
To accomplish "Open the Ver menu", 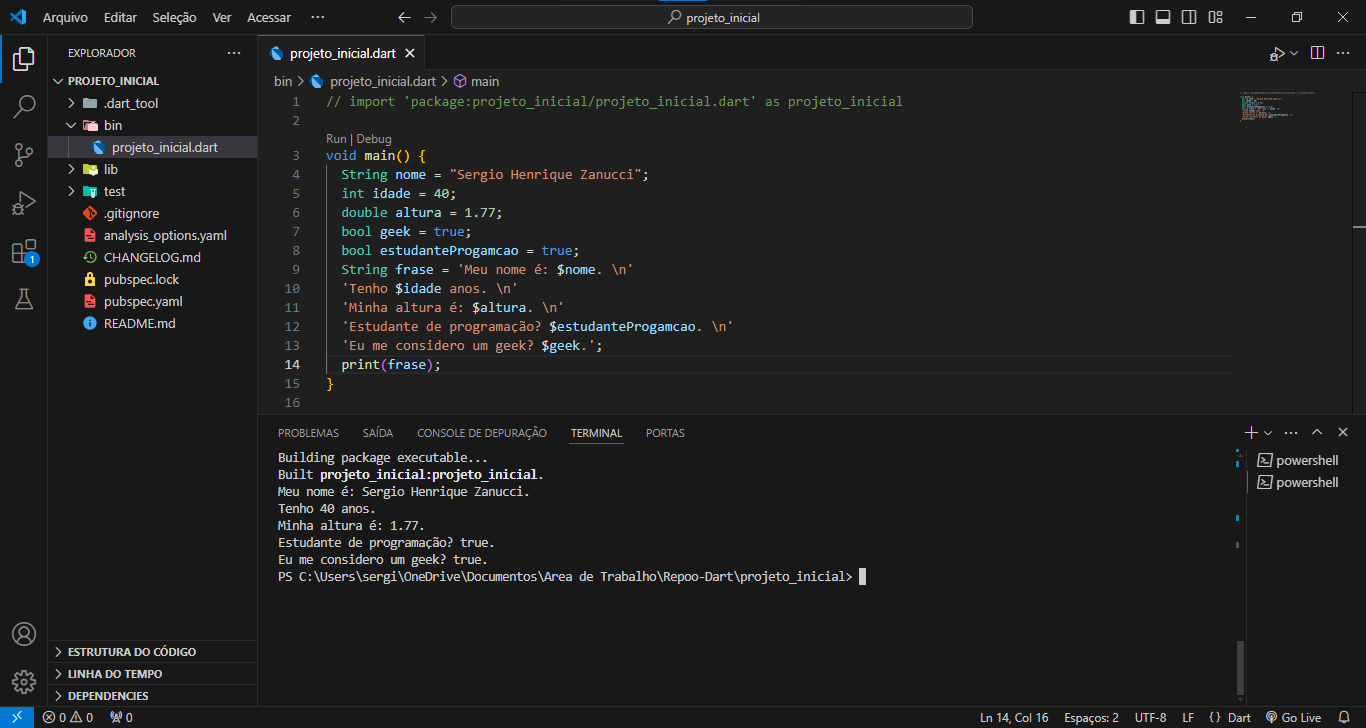I will (x=222, y=17).
